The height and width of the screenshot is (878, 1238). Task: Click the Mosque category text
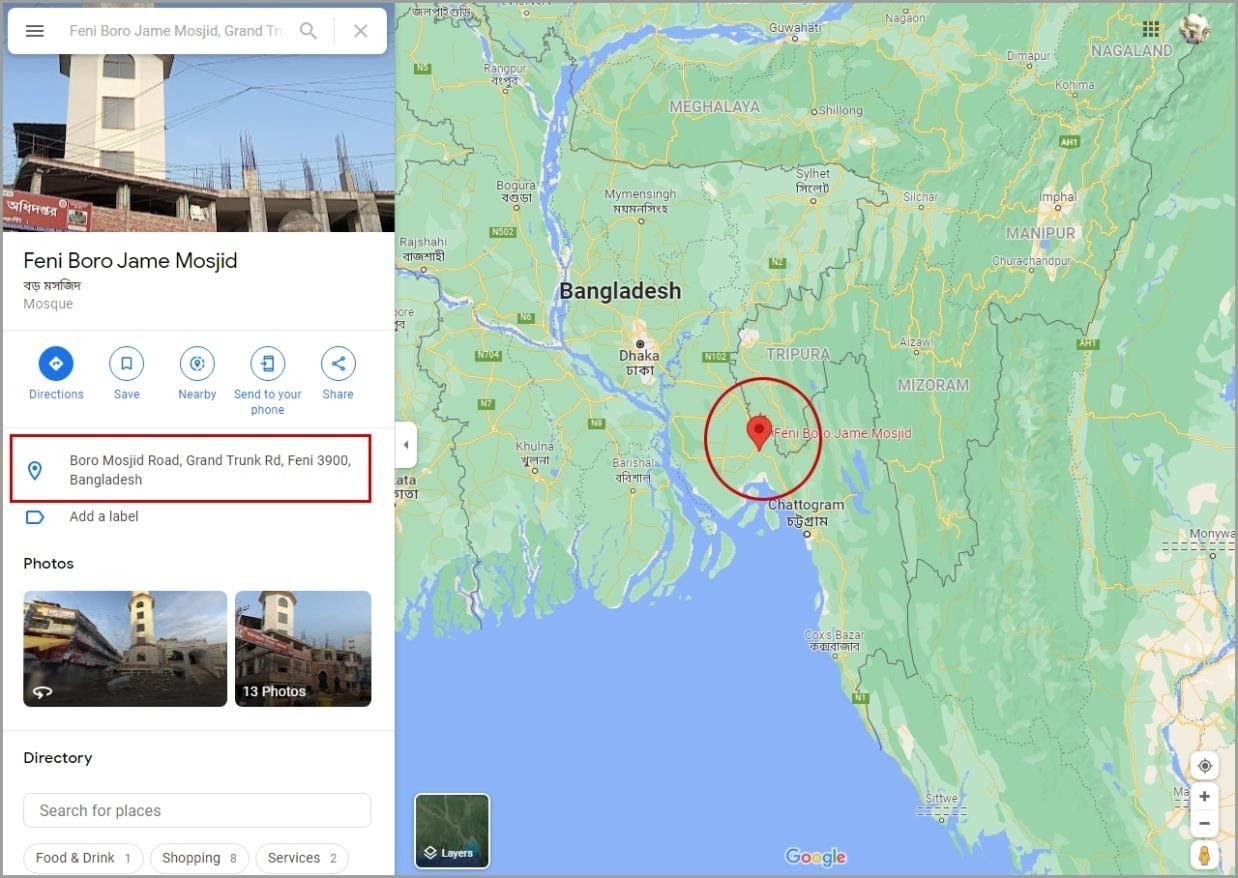click(x=48, y=304)
